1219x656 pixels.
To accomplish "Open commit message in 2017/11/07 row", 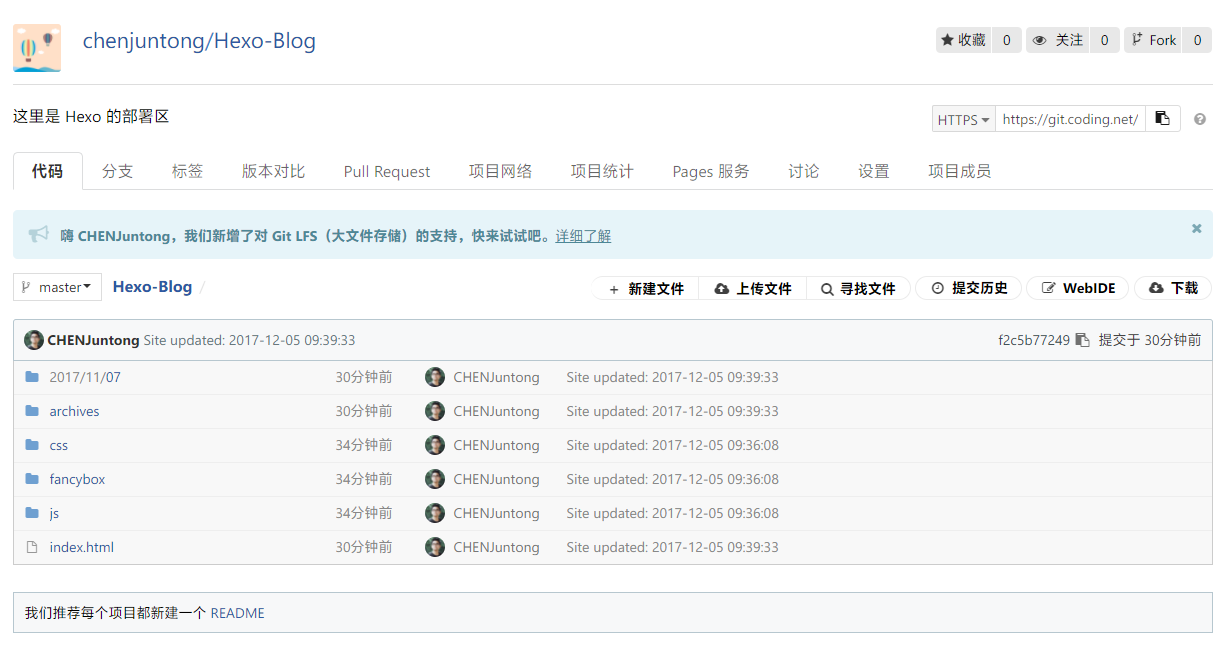I will tap(672, 377).
